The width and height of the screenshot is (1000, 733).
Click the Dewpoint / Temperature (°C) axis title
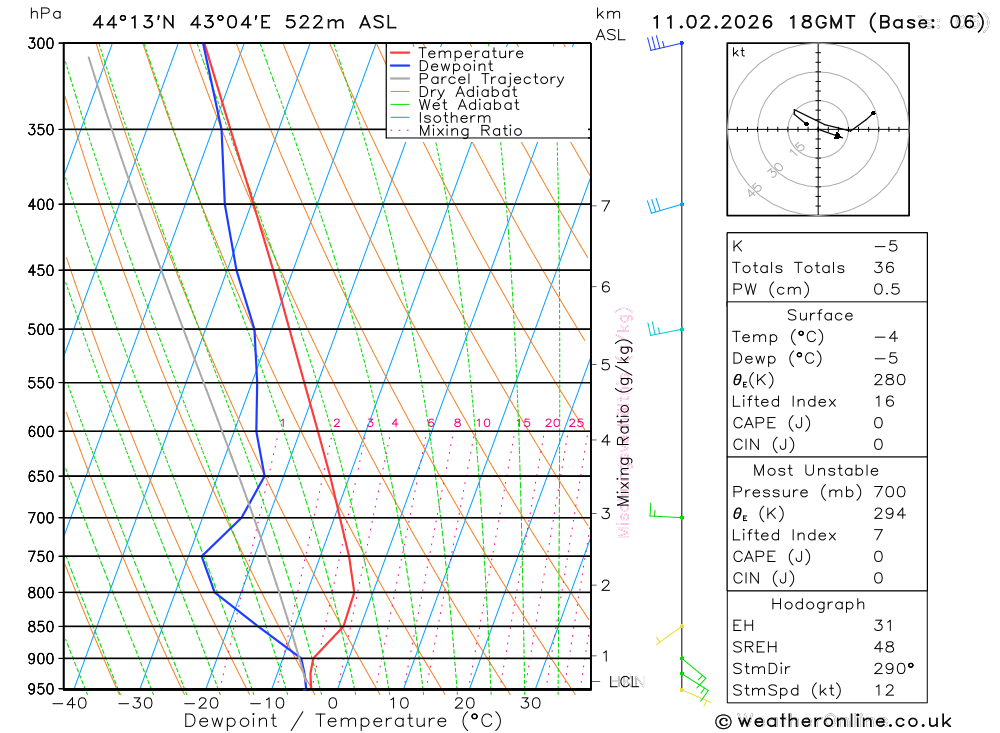(x=342, y=721)
